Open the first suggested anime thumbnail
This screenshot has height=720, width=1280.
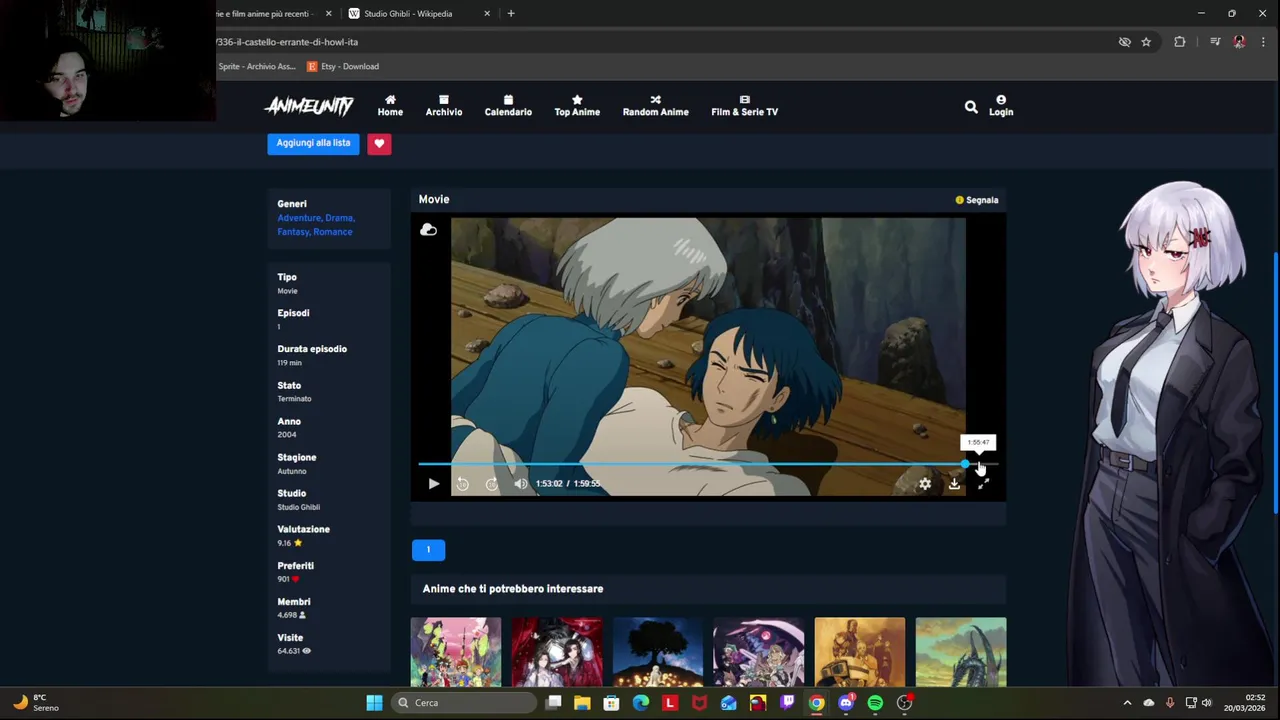click(456, 652)
